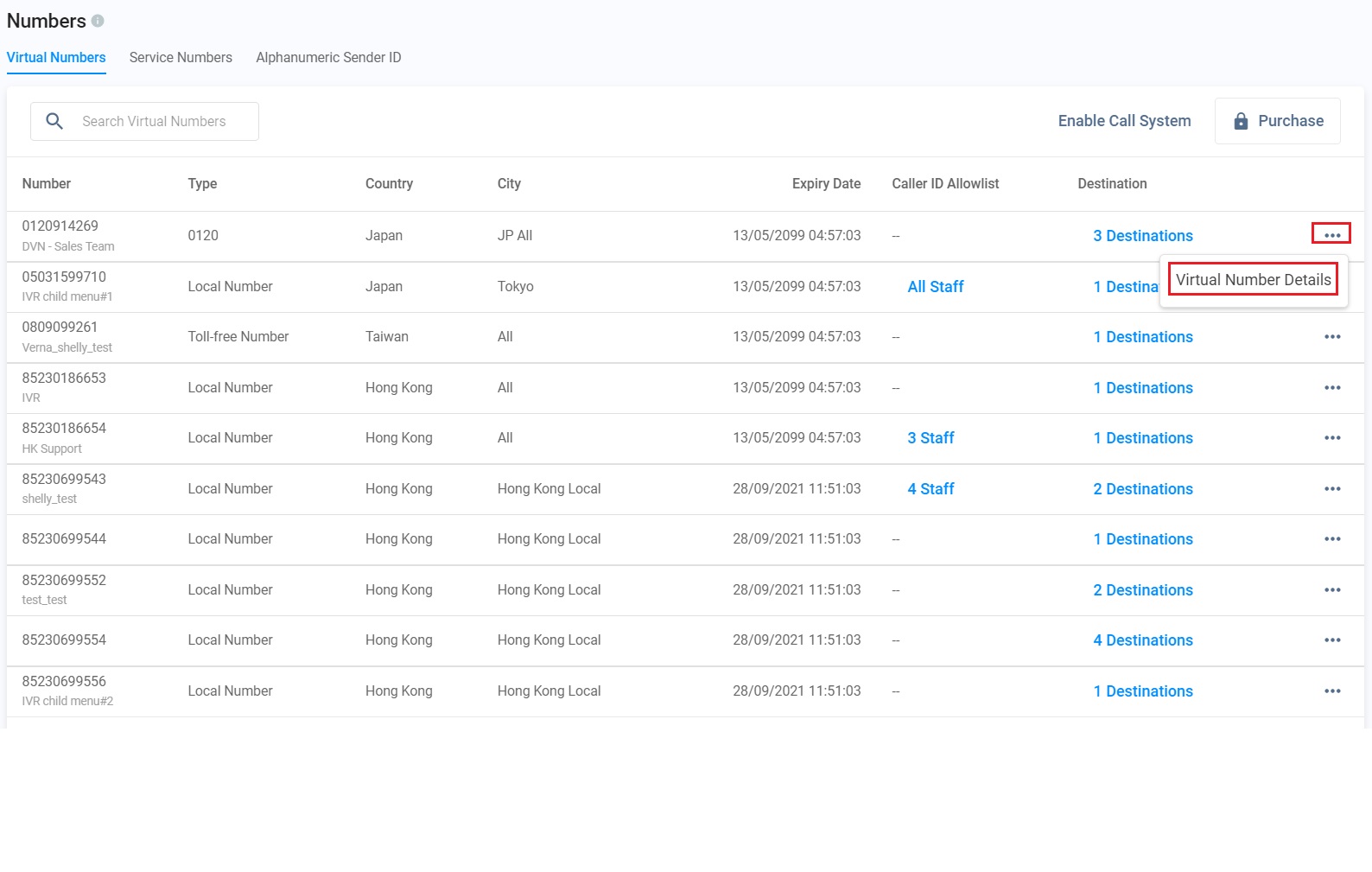Open 1 Destinations for 85230186654
The width and height of the screenshot is (1372, 872).
(1143, 438)
